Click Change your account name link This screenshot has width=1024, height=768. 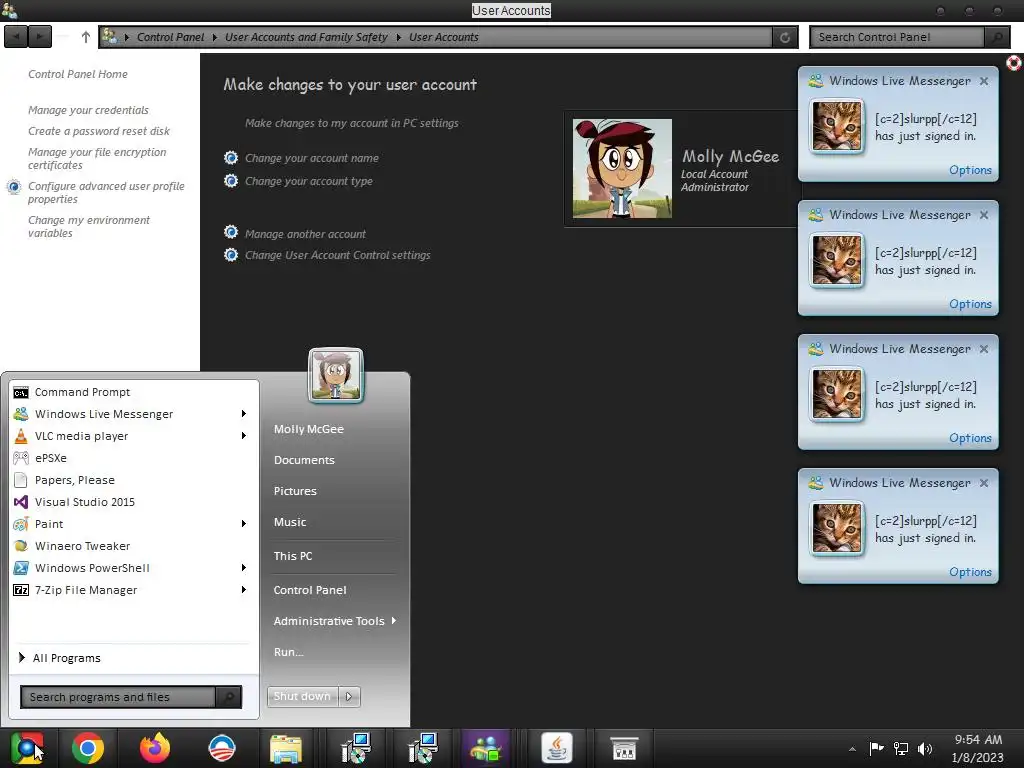312,158
